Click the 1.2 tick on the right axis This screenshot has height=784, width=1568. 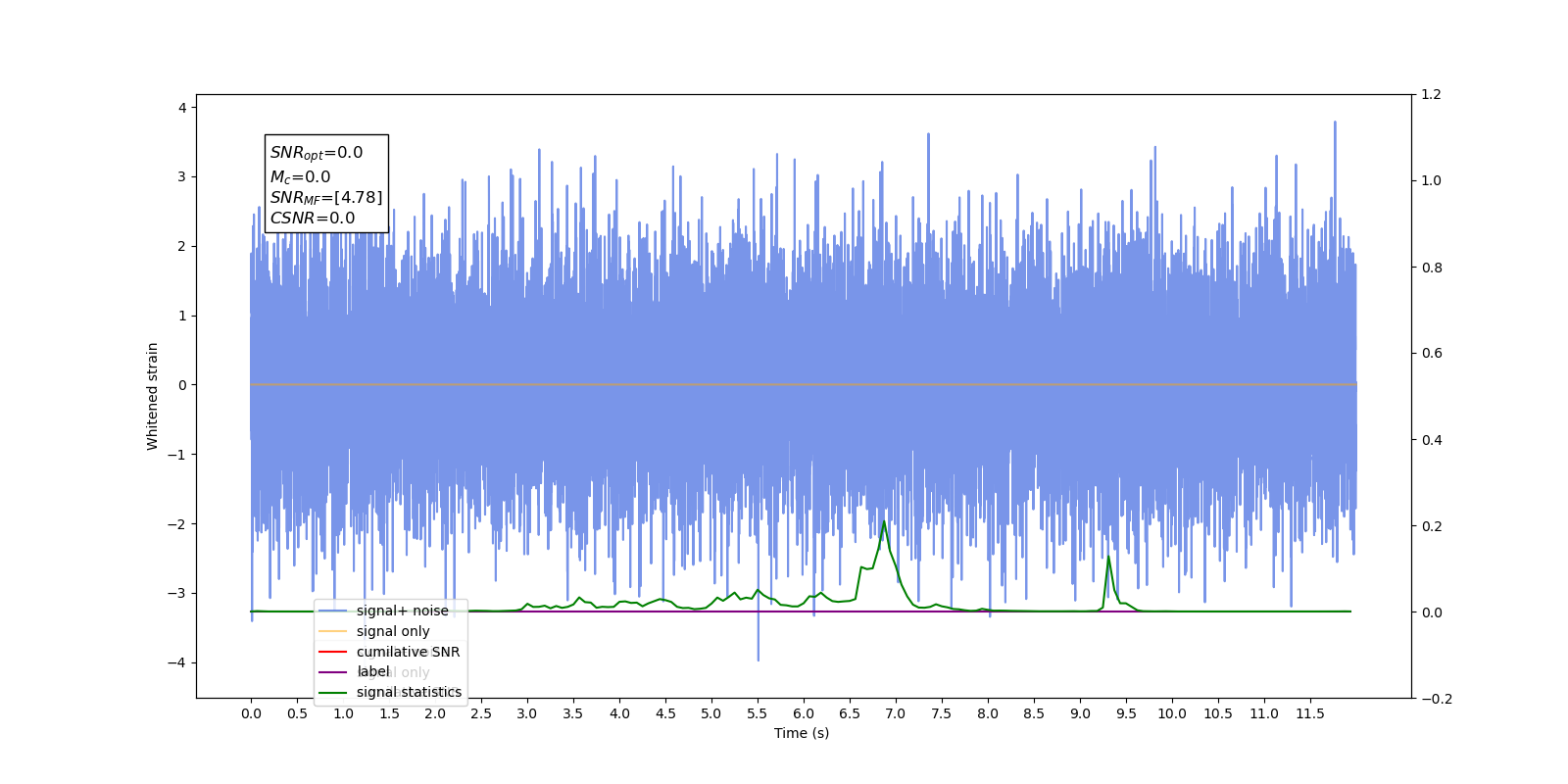[1432, 95]
